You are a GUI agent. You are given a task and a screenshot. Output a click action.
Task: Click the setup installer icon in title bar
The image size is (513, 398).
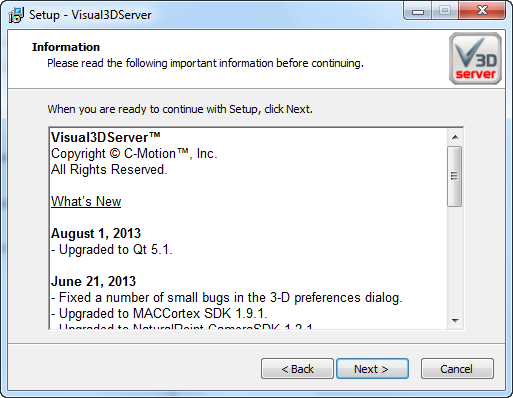[16, 15]
